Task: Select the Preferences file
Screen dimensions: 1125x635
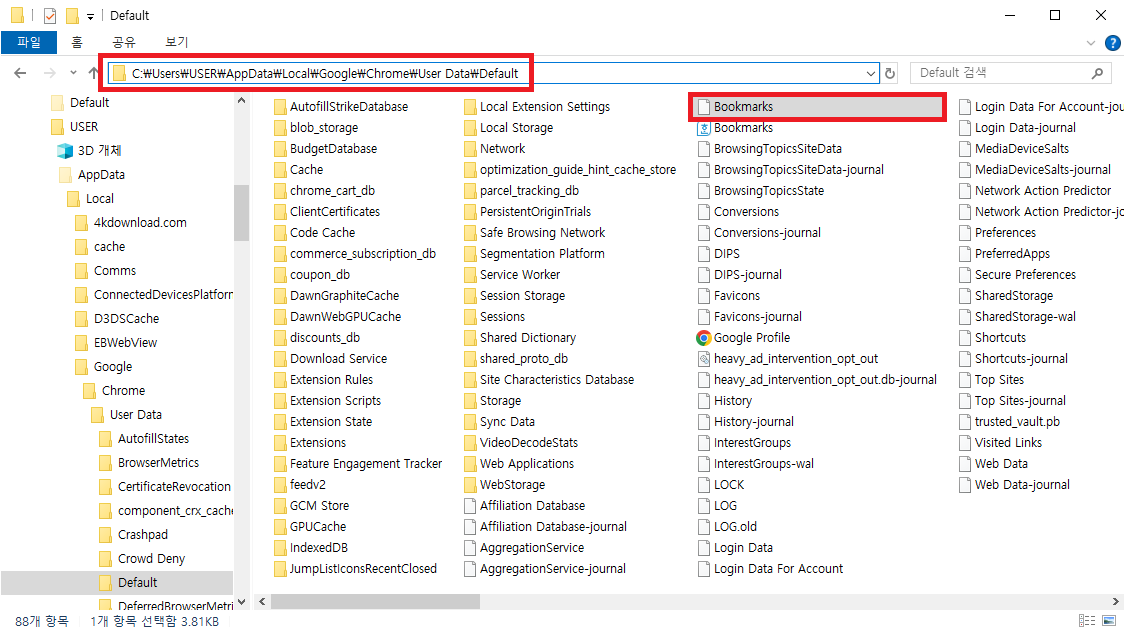Action: tap(1005, 233)
